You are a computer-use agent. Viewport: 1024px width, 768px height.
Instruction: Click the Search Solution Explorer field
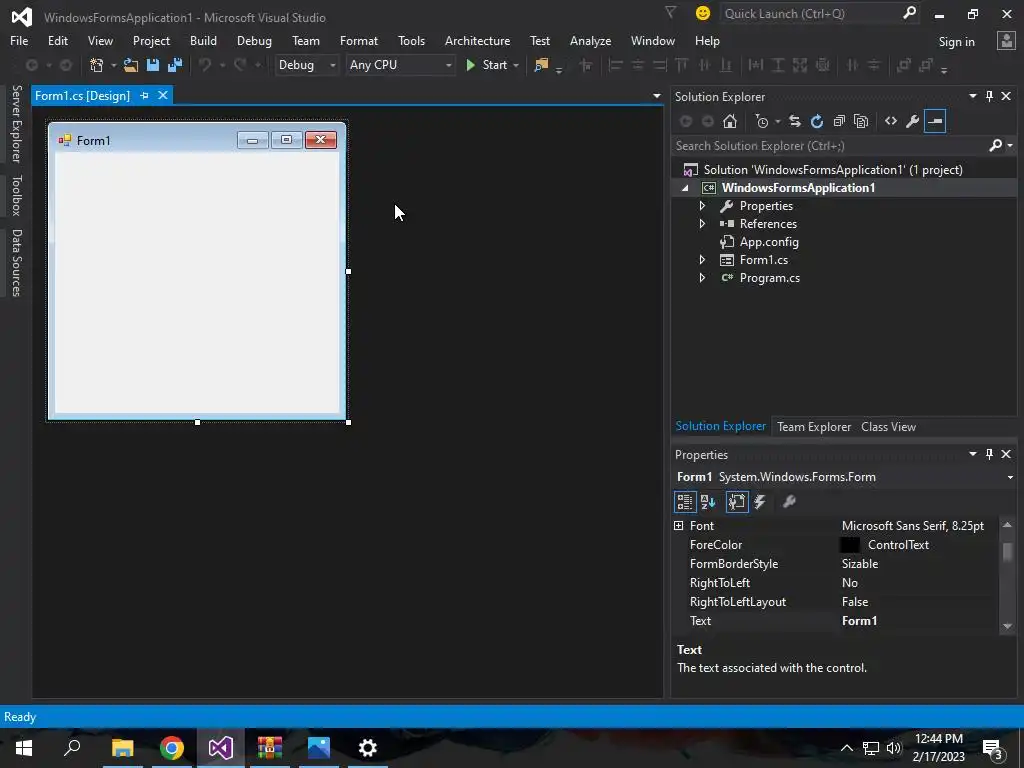829,146
